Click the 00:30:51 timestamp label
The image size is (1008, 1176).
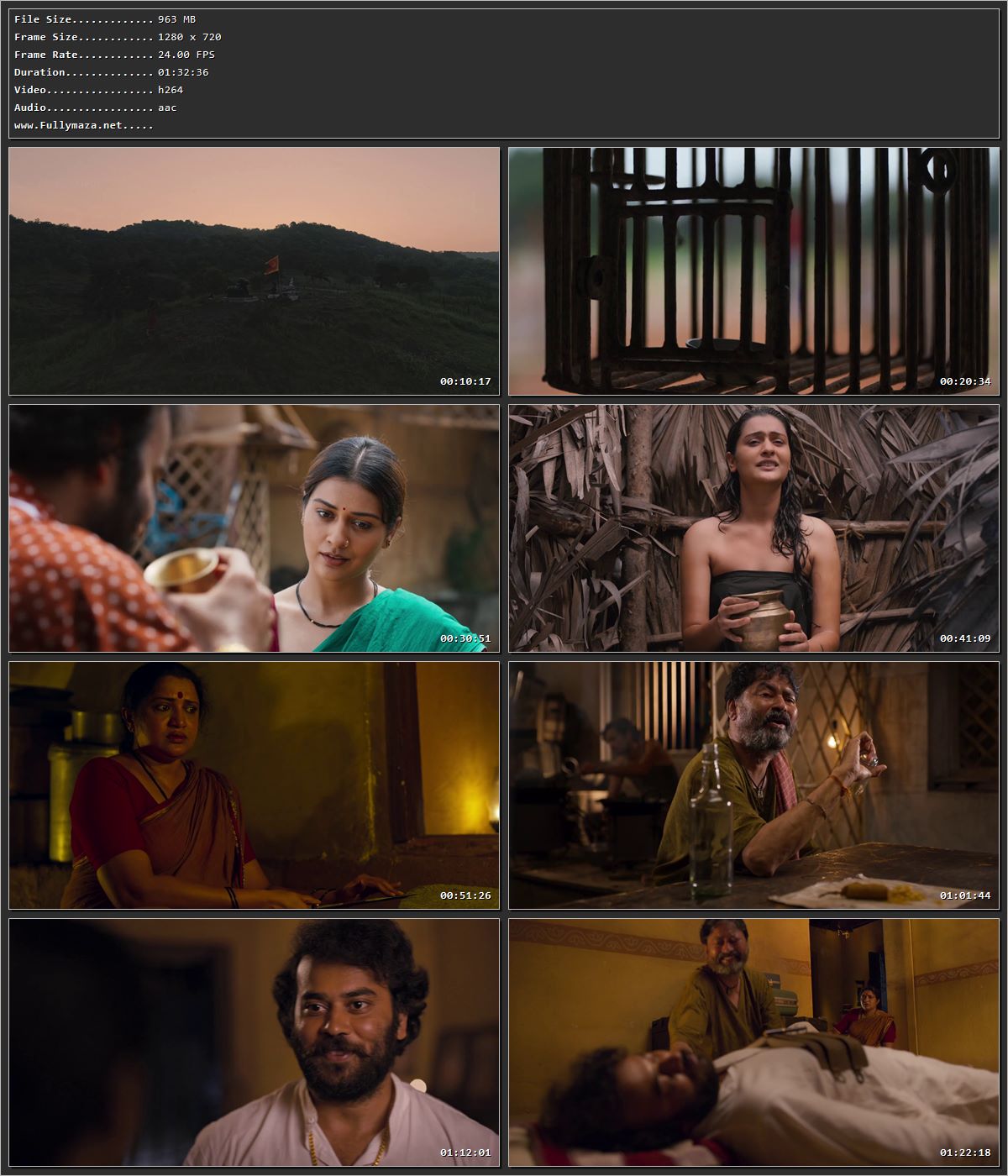465,638
